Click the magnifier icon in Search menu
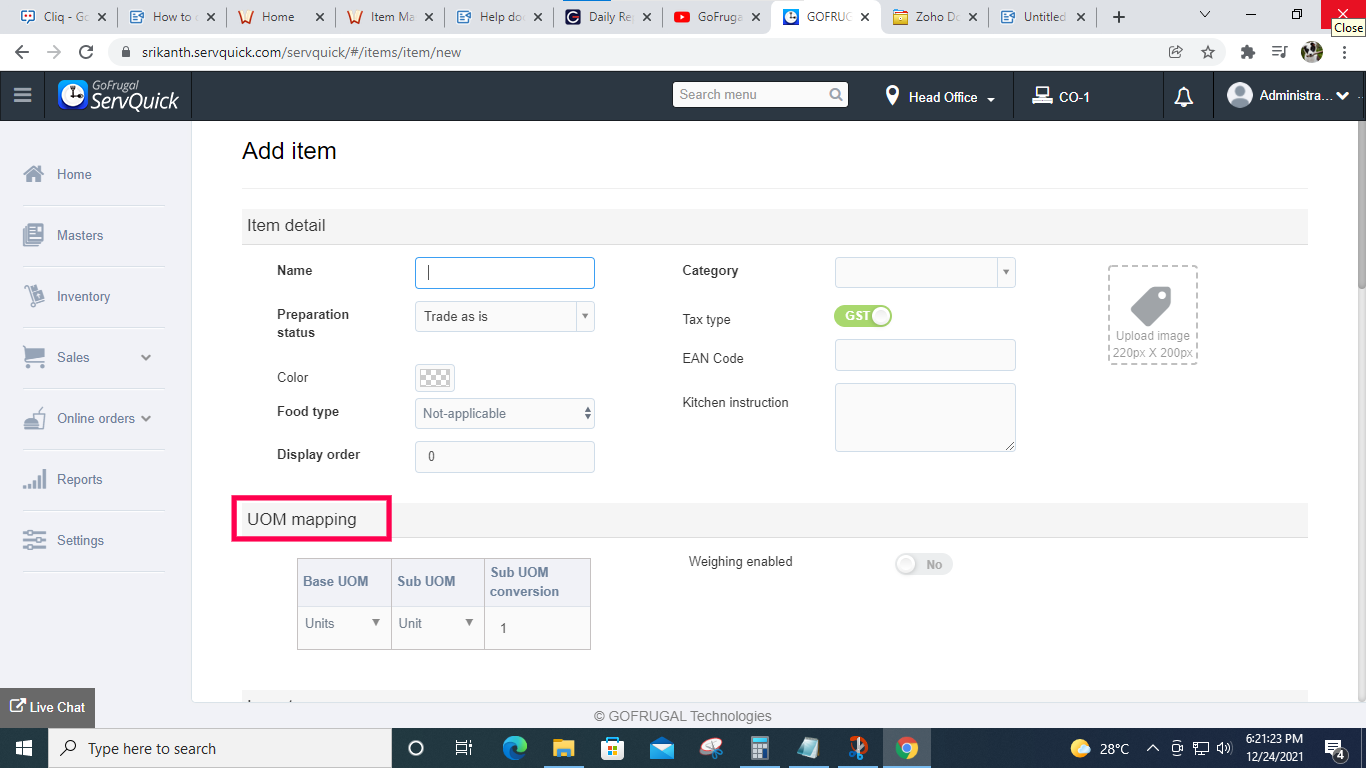 836,95
